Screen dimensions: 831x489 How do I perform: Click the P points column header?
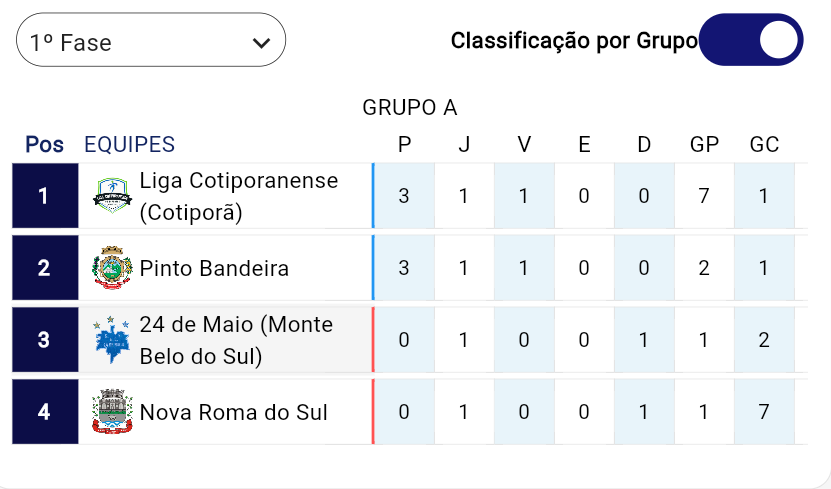(x=404, y=144)
